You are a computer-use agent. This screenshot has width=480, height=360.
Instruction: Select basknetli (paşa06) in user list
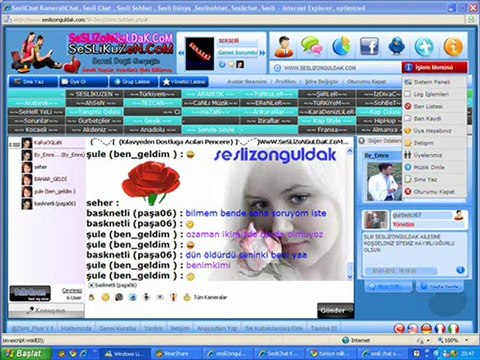pyautogui.click(x=55, y=204)
